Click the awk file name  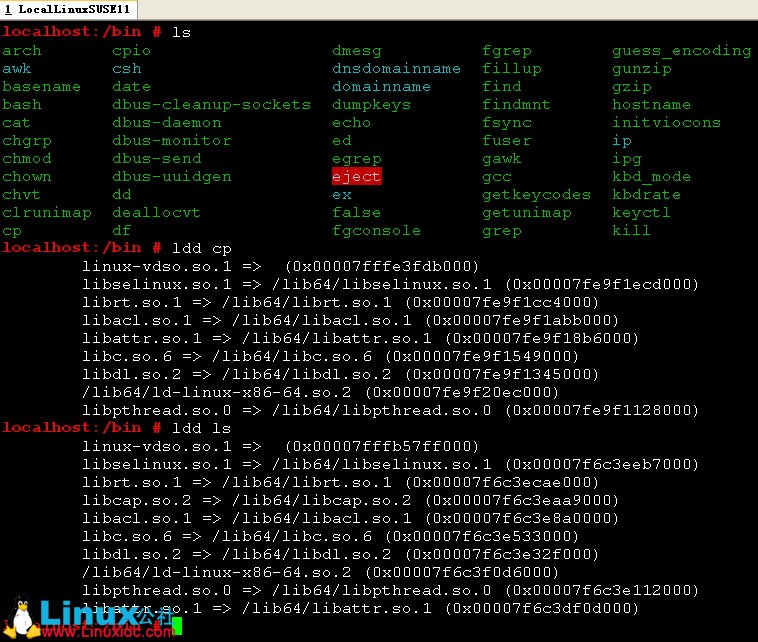click(16, 69)
